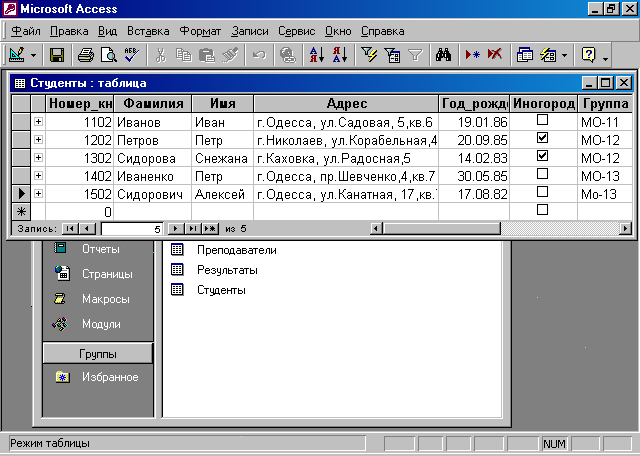Click the New Object toolbar icon
Viewport: 640px width, 456px height.
(548, 55)
